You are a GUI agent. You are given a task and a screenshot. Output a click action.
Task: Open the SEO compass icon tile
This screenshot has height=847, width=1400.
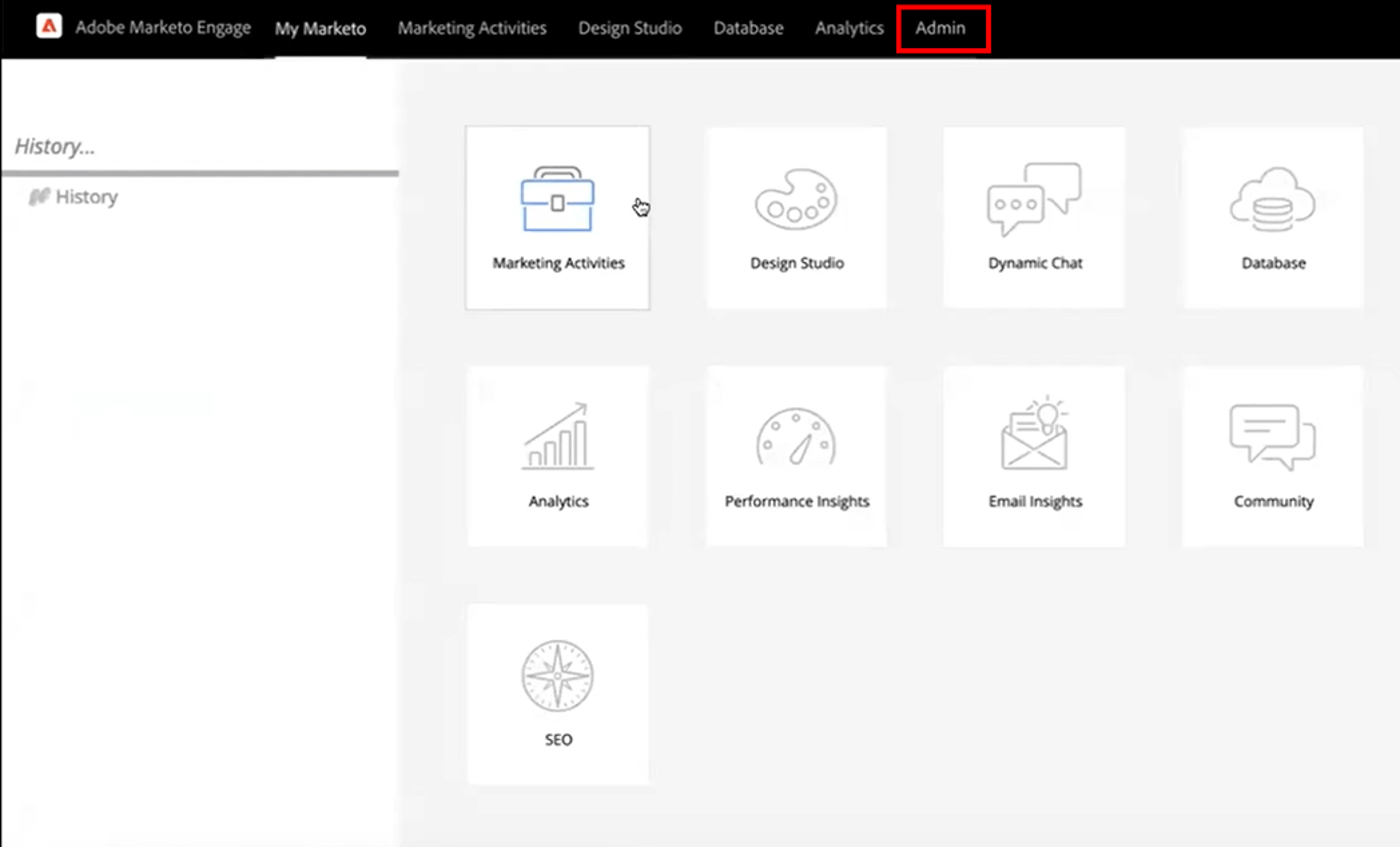[x=557, y=676]
